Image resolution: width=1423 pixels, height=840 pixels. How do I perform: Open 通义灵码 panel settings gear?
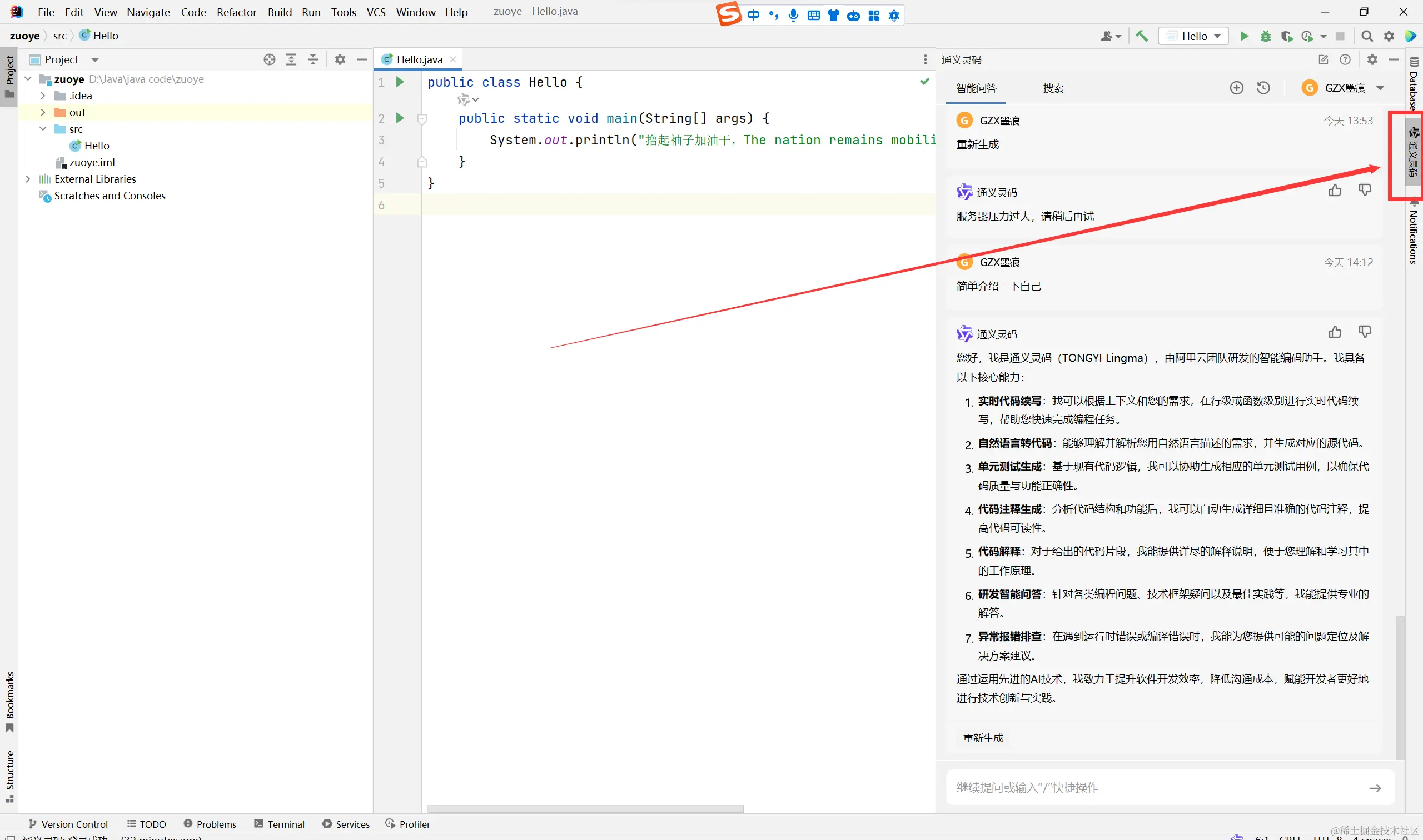tap(1372, 59)
